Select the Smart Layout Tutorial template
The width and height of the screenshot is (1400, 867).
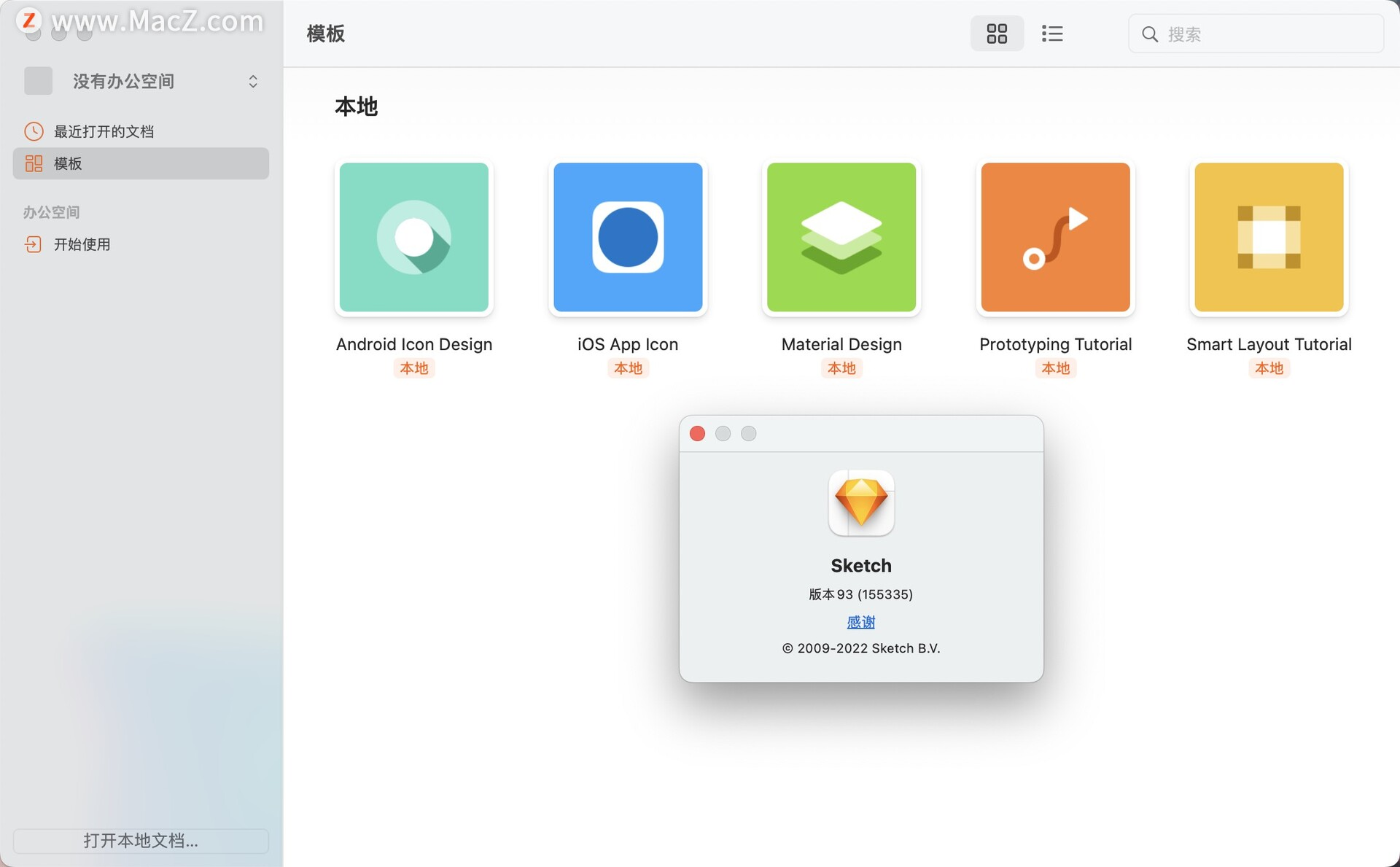click(x=1268, y=238)
